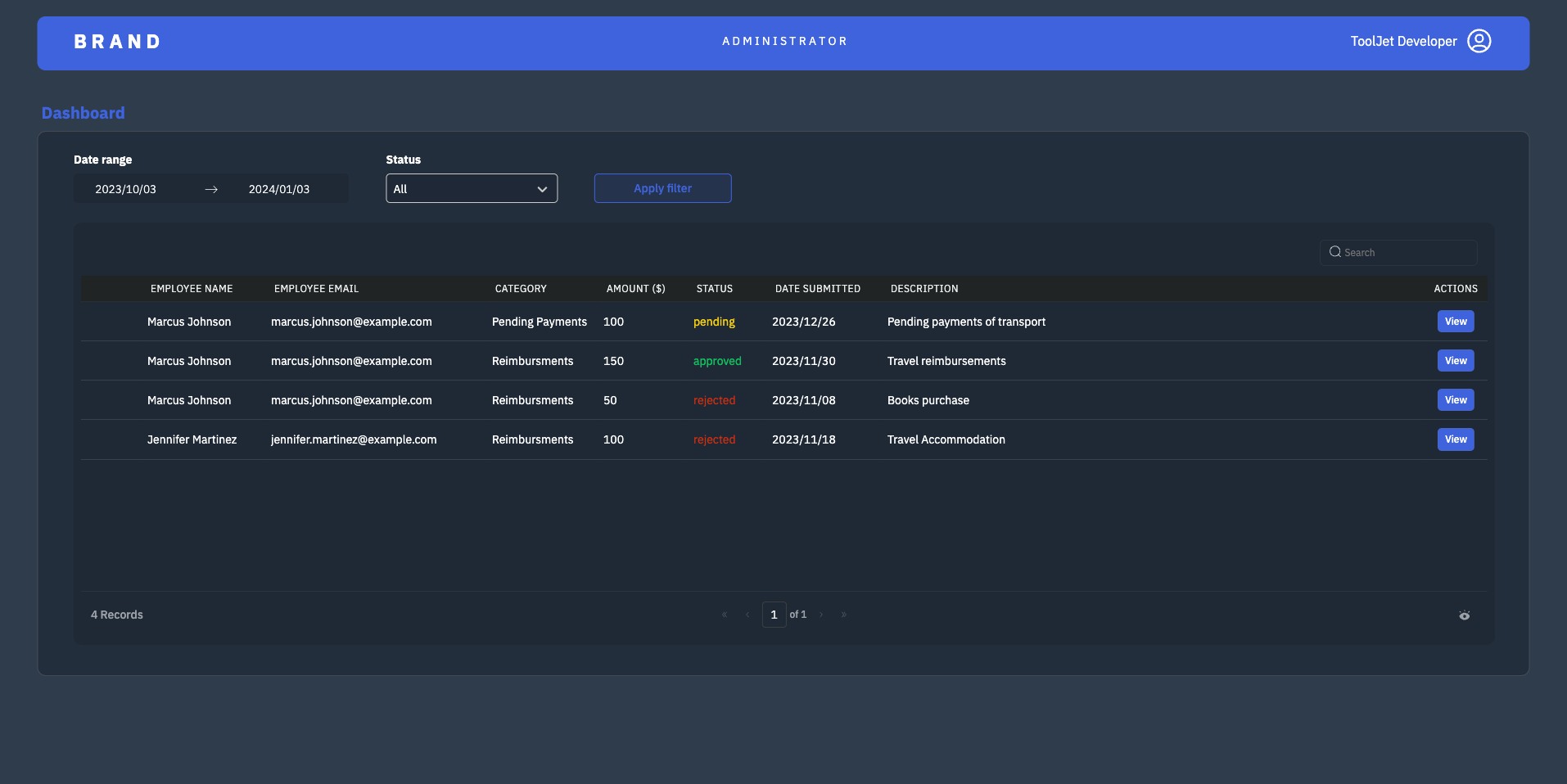Select the end date 2024/01/03 field
The height and width of the screenshot is (784, 1567).
click(x=279, y=189)
